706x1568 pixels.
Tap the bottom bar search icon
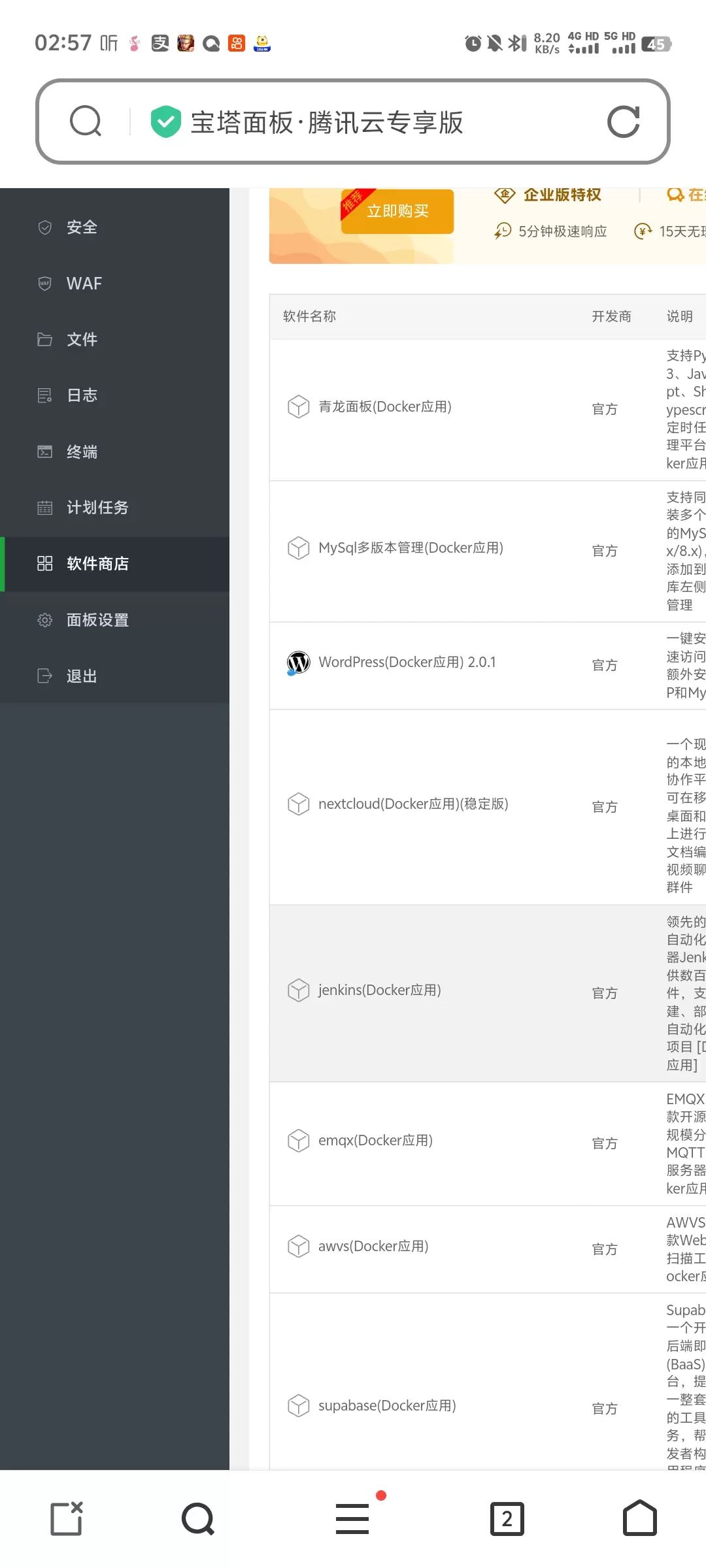point(198,1518)
